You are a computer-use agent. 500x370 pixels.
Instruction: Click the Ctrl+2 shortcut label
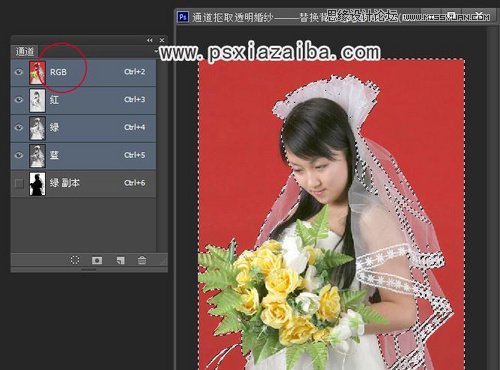pyautogui.click(x=135, y=72)
